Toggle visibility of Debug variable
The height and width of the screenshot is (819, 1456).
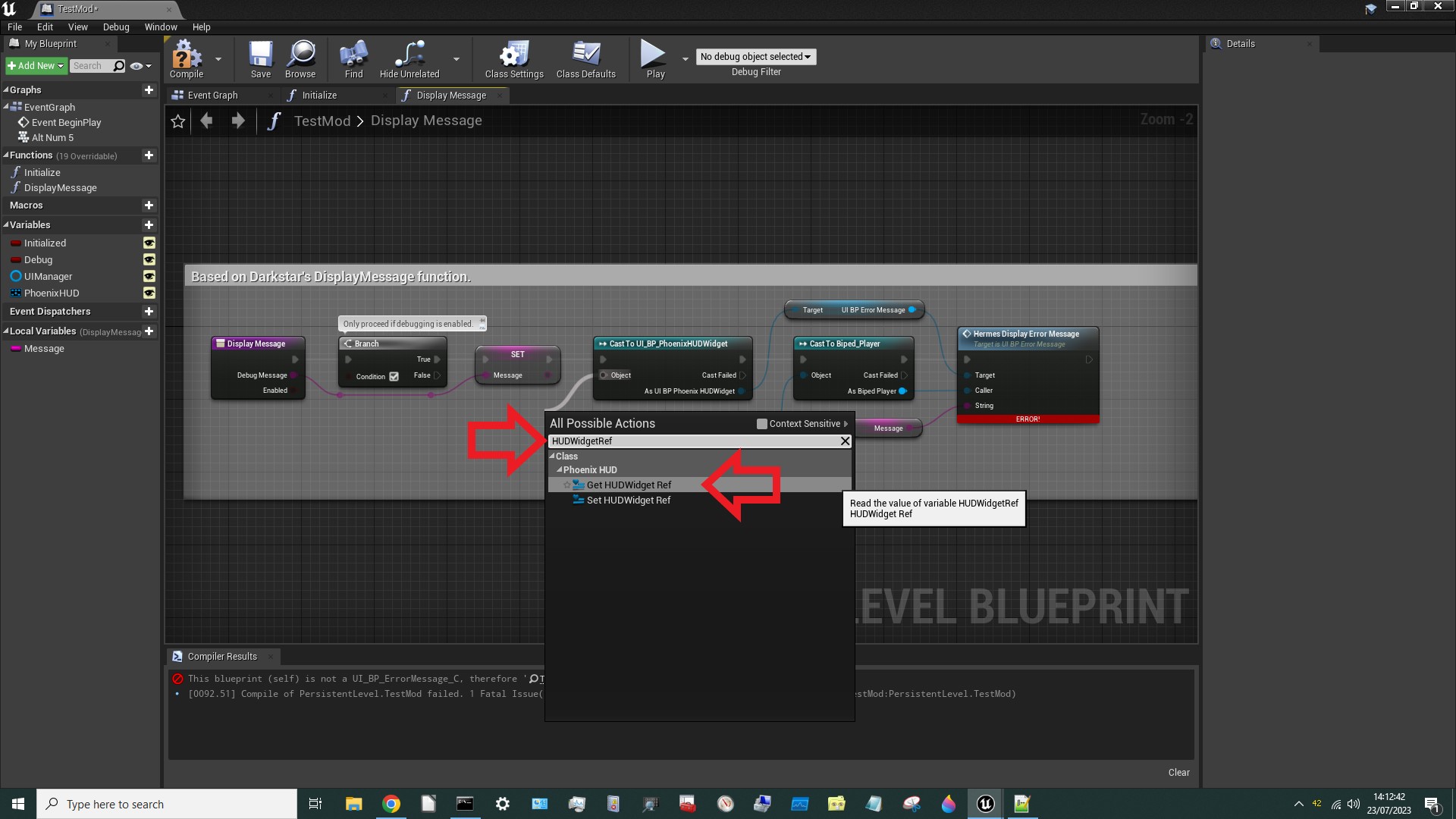[x=149, y=260]
